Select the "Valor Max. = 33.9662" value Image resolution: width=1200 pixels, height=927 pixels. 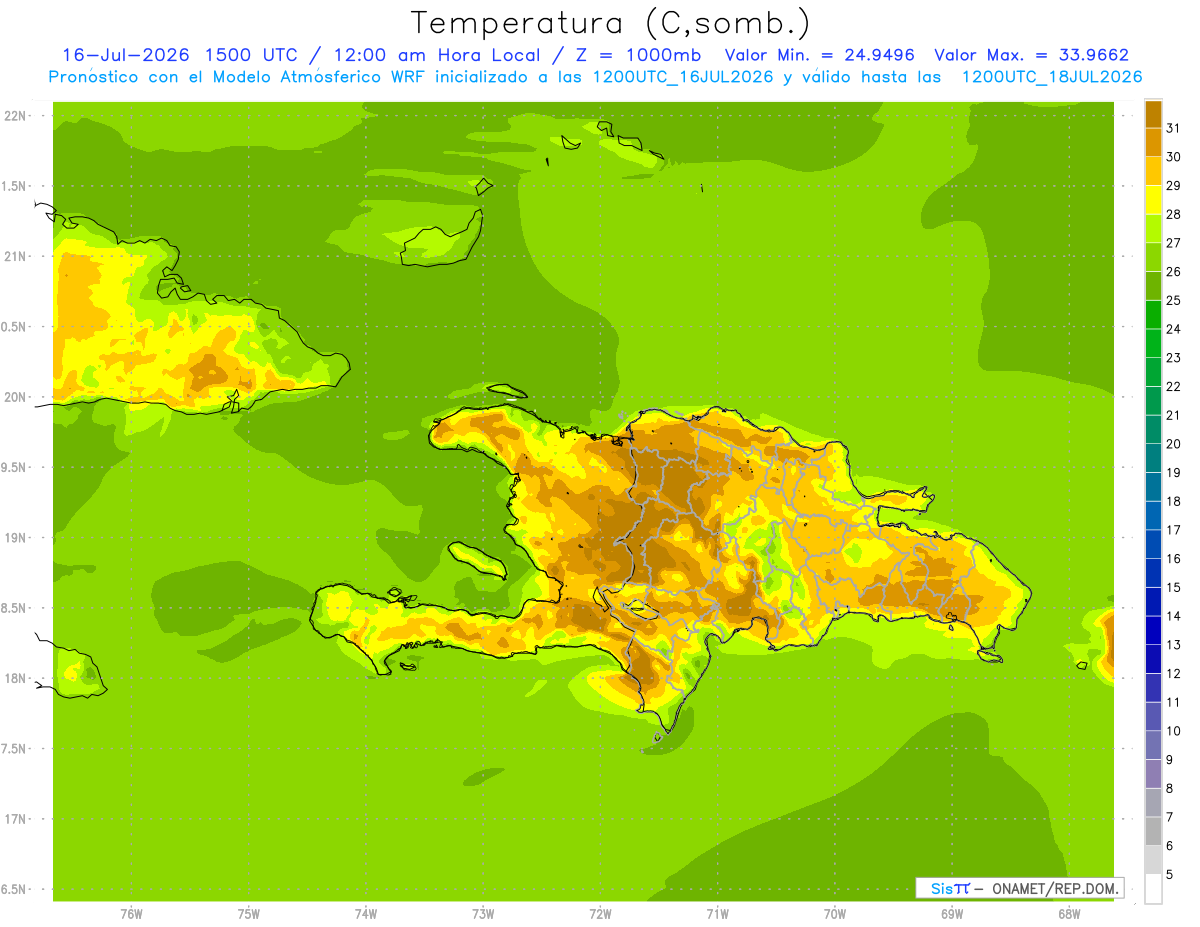click(1033, 55)
